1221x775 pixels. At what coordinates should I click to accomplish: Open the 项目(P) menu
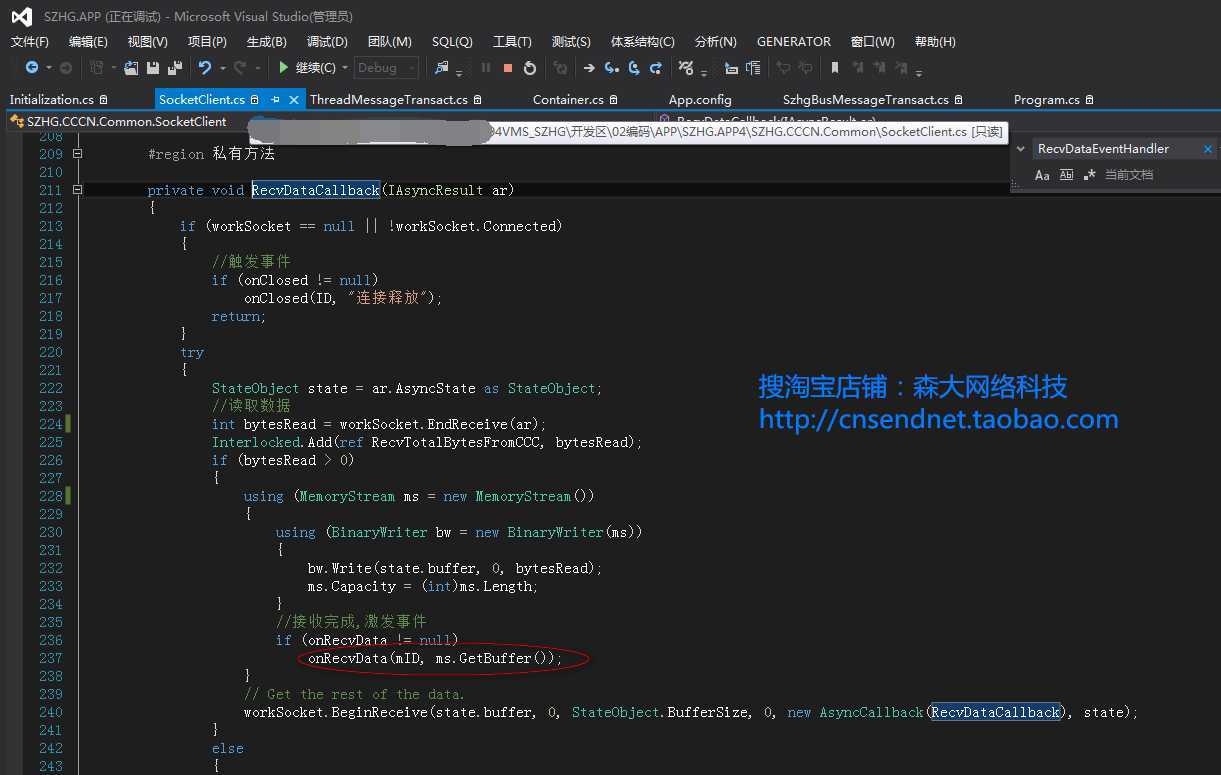pyautogui.click(x=207, y=41)
